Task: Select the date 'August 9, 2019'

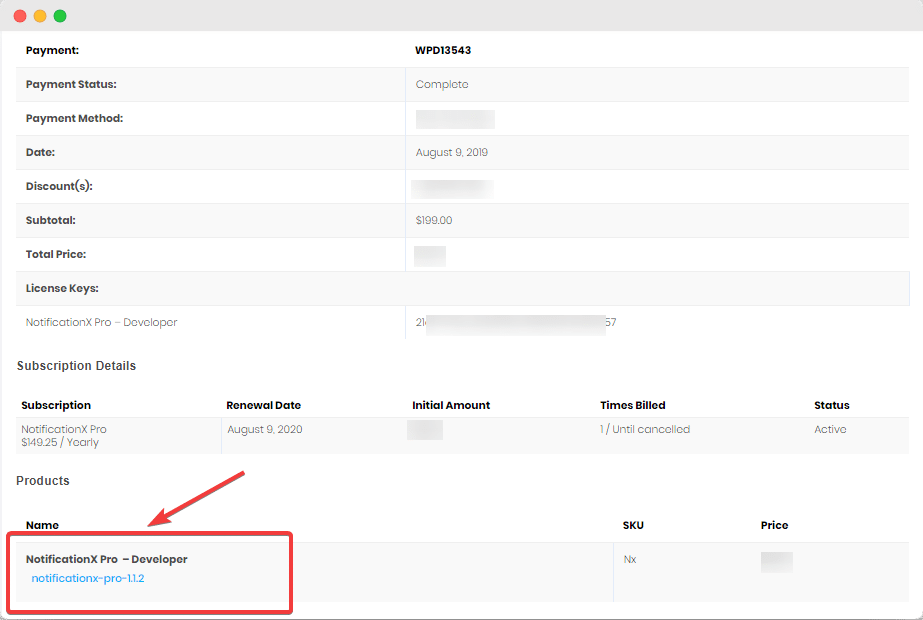Action: tap(451, 152)
